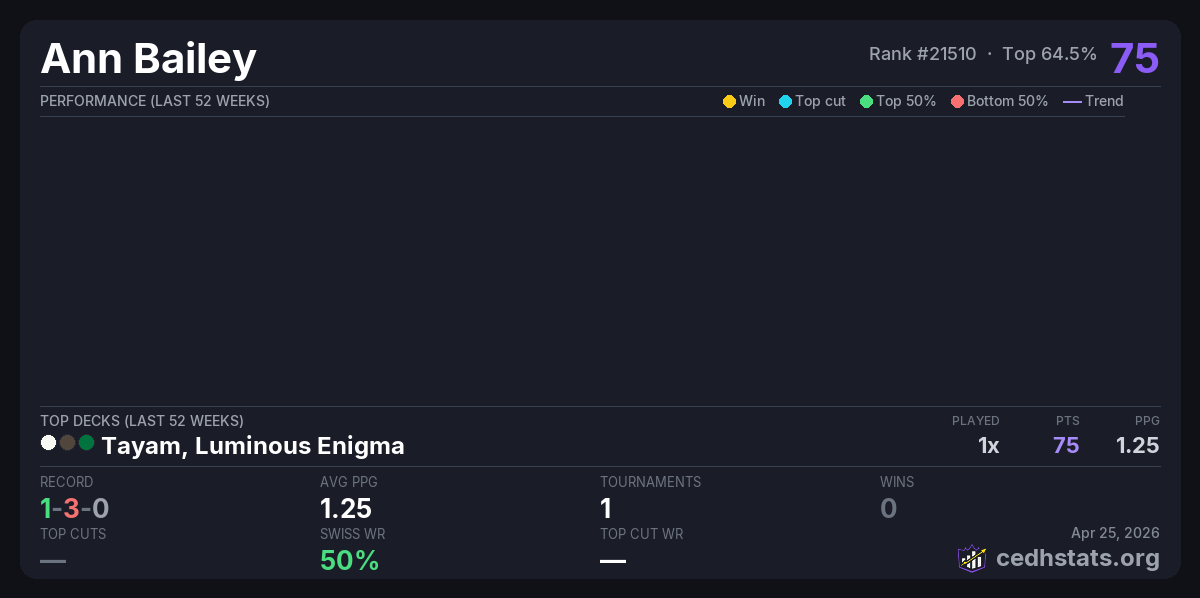The height and width of the screenshot is (598, 1200).
Task: Toggle the green Top 50% legend marker
Action: coord(866,101)
